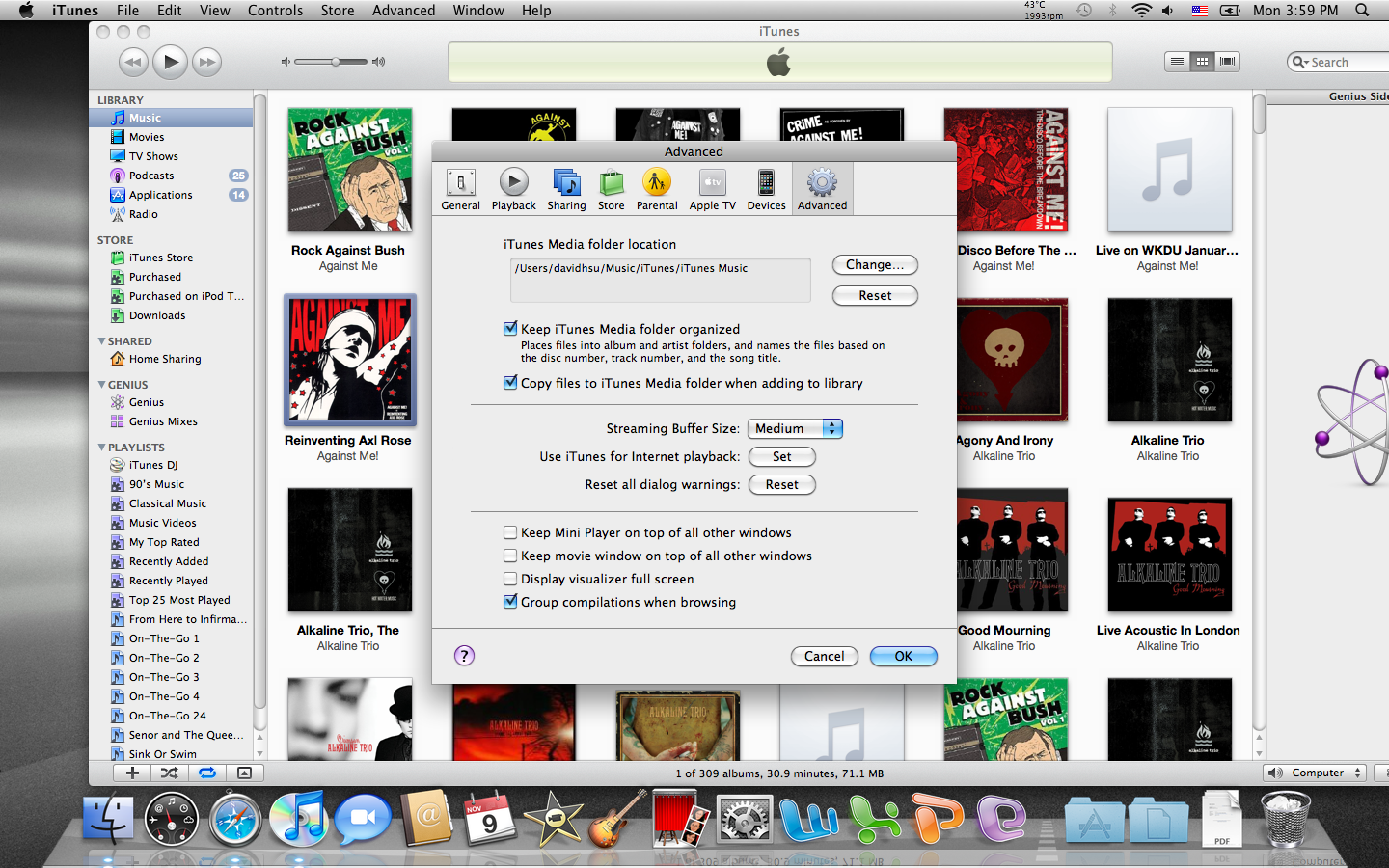This screenshot has height=868, width=1389.
Task: Toggle Group compilations when browsing
Action: pos(510,602)
